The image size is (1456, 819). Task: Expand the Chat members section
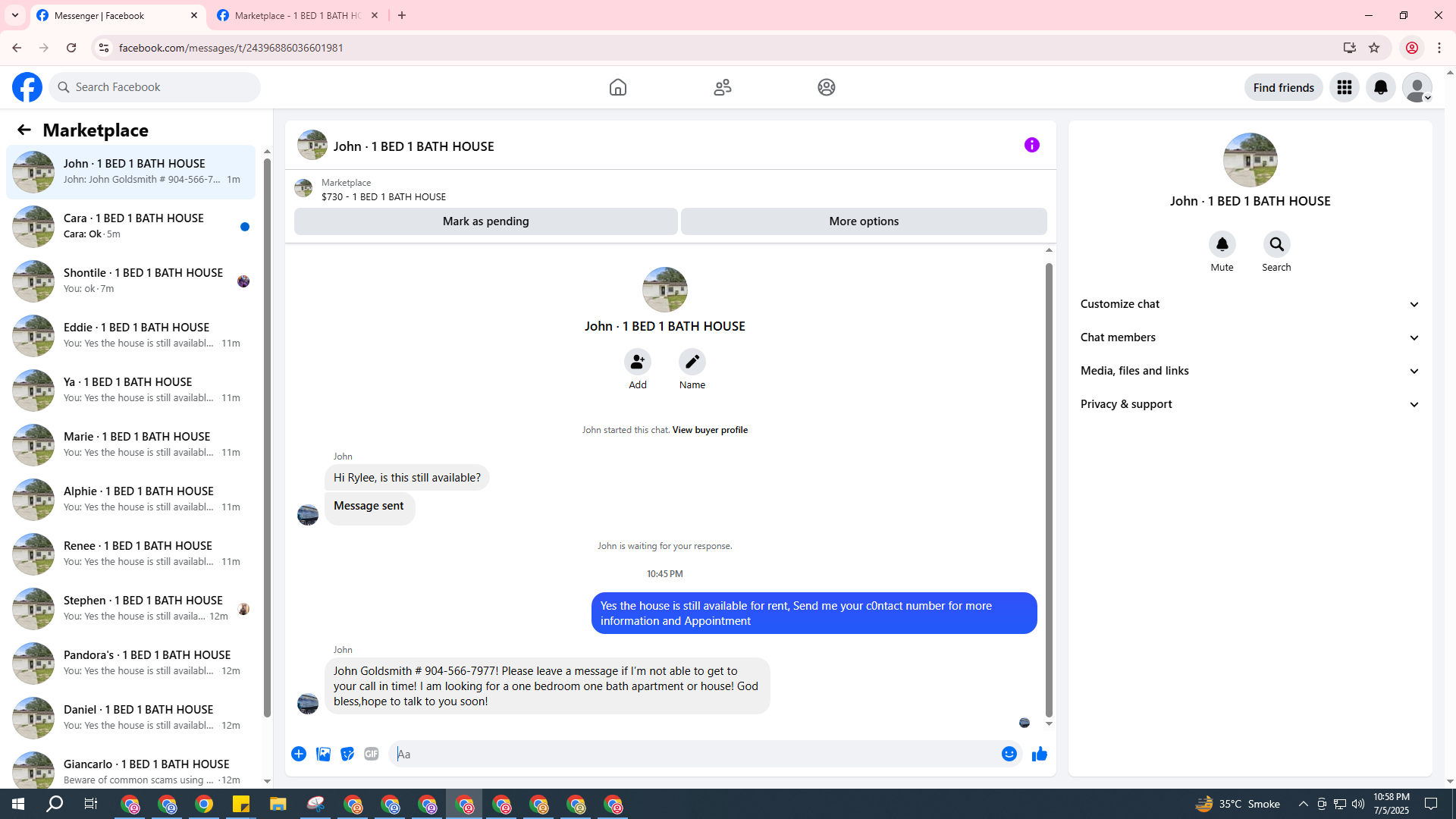[x=1249, y=337]
